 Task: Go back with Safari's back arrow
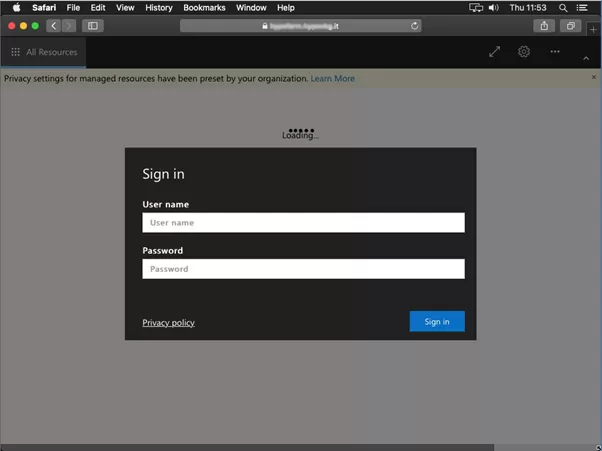[x=54, y=26]
